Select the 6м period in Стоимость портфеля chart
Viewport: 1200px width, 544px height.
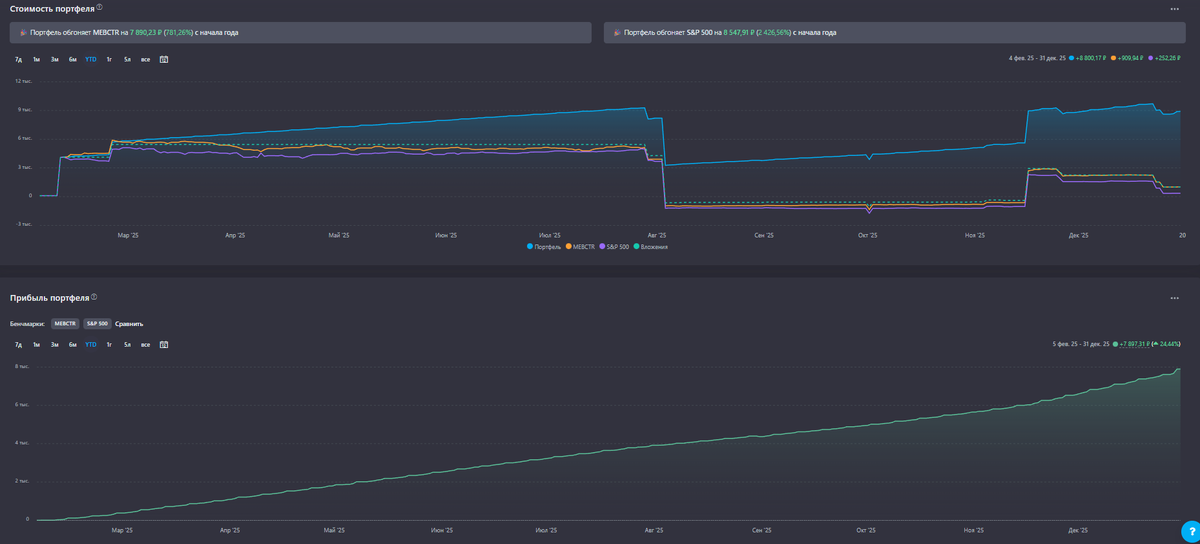73,59
